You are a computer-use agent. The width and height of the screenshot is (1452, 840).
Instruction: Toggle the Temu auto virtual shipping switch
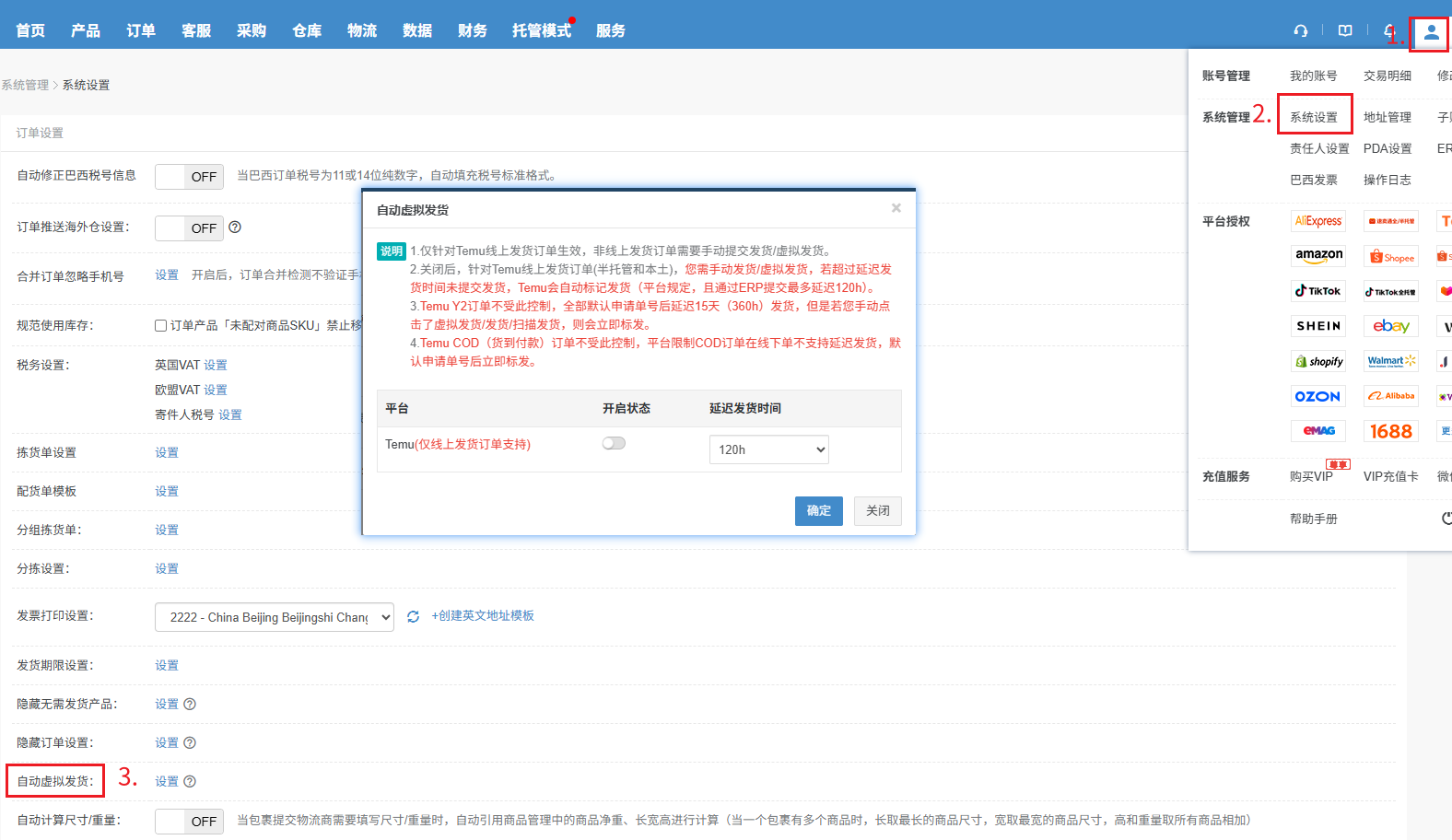click(614, 443)
